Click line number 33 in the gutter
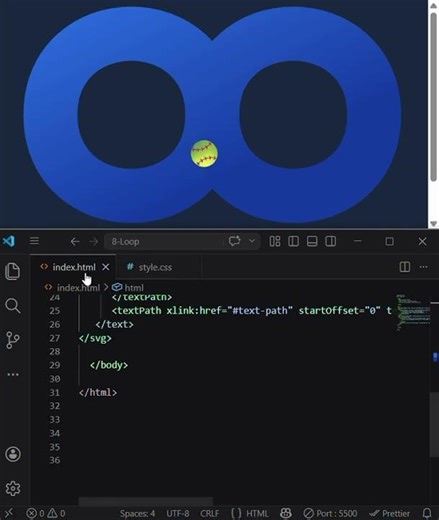 (55, 419)
